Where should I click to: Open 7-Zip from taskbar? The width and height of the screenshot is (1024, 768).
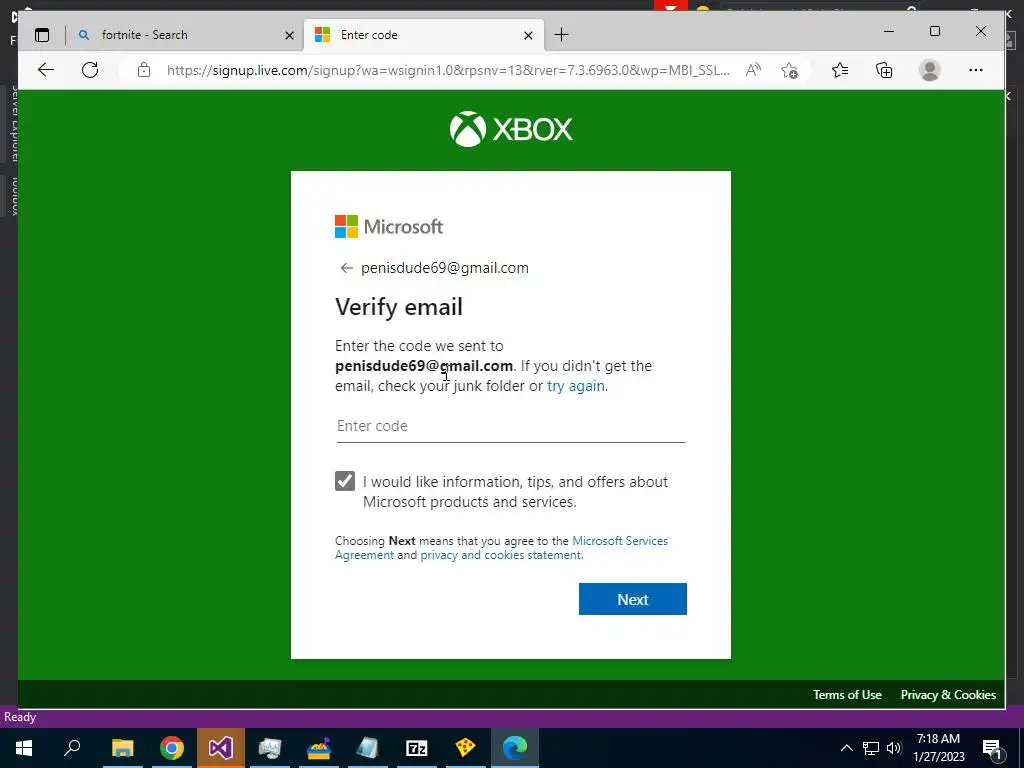pos(417,748)
